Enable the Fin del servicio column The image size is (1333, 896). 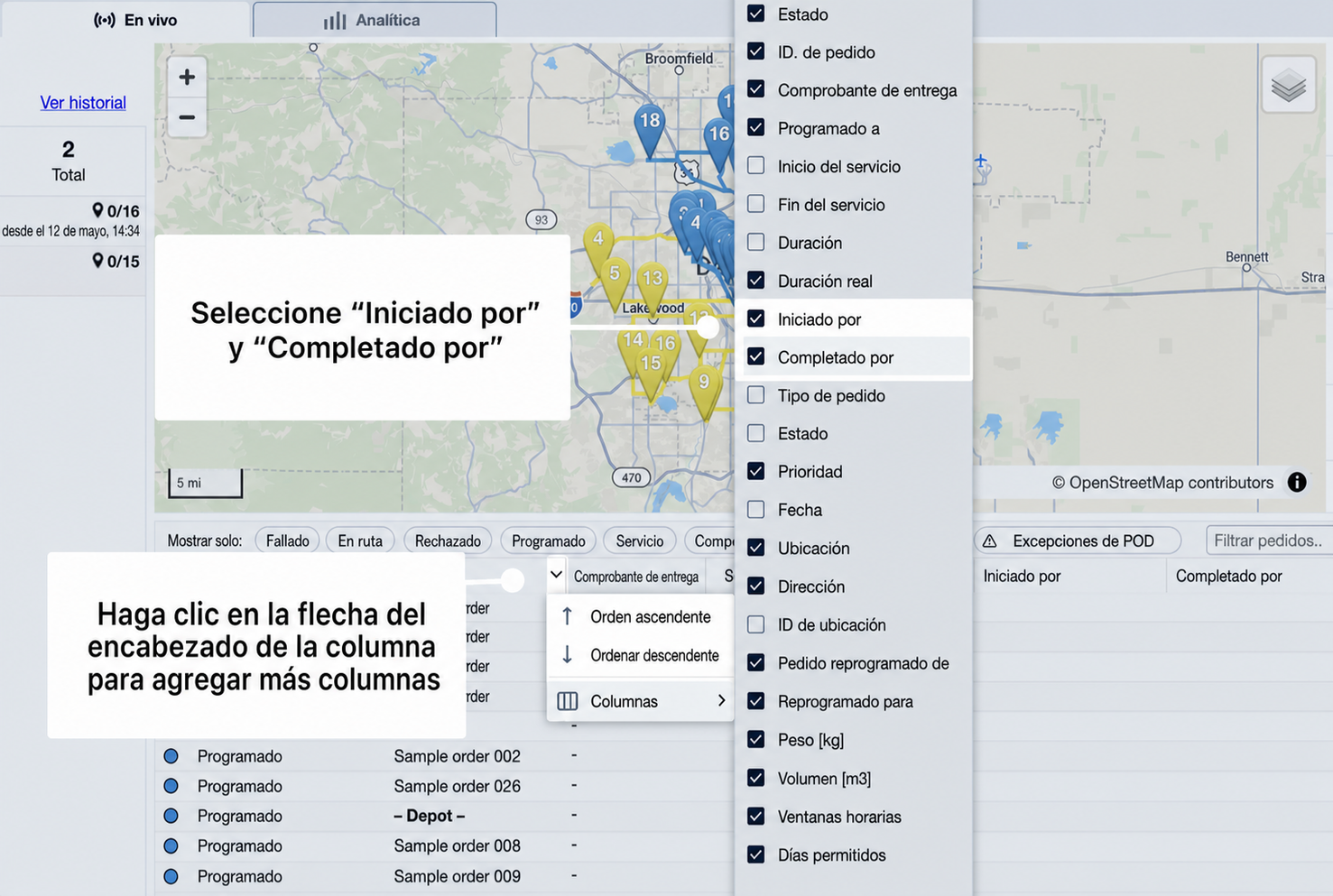click(756, 204)
